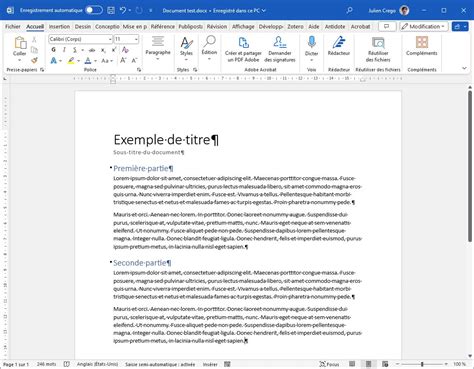The width and height of the screenshot is (474, 369).
Task: Click the text effects A icon
Action: tap(53, 61)
